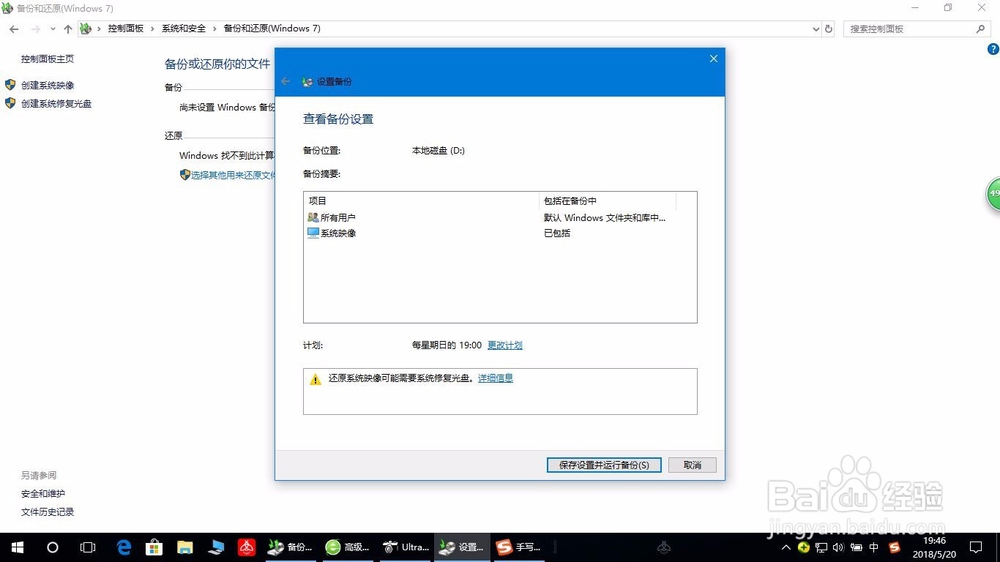
Task: Switch to the 设置... taskbar window
Action: point(462,547)
